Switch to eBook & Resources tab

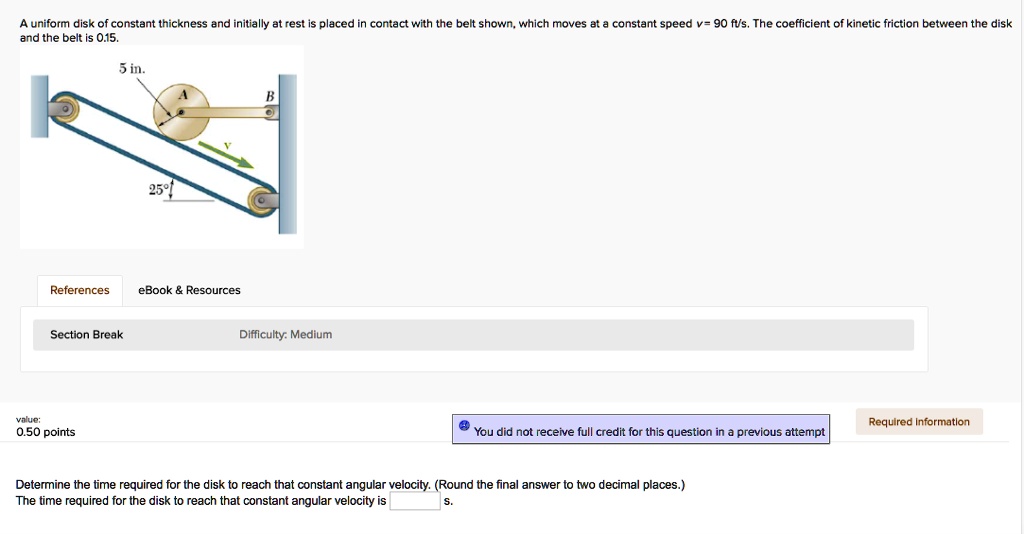pyautogui.click(x=189, y=290)
